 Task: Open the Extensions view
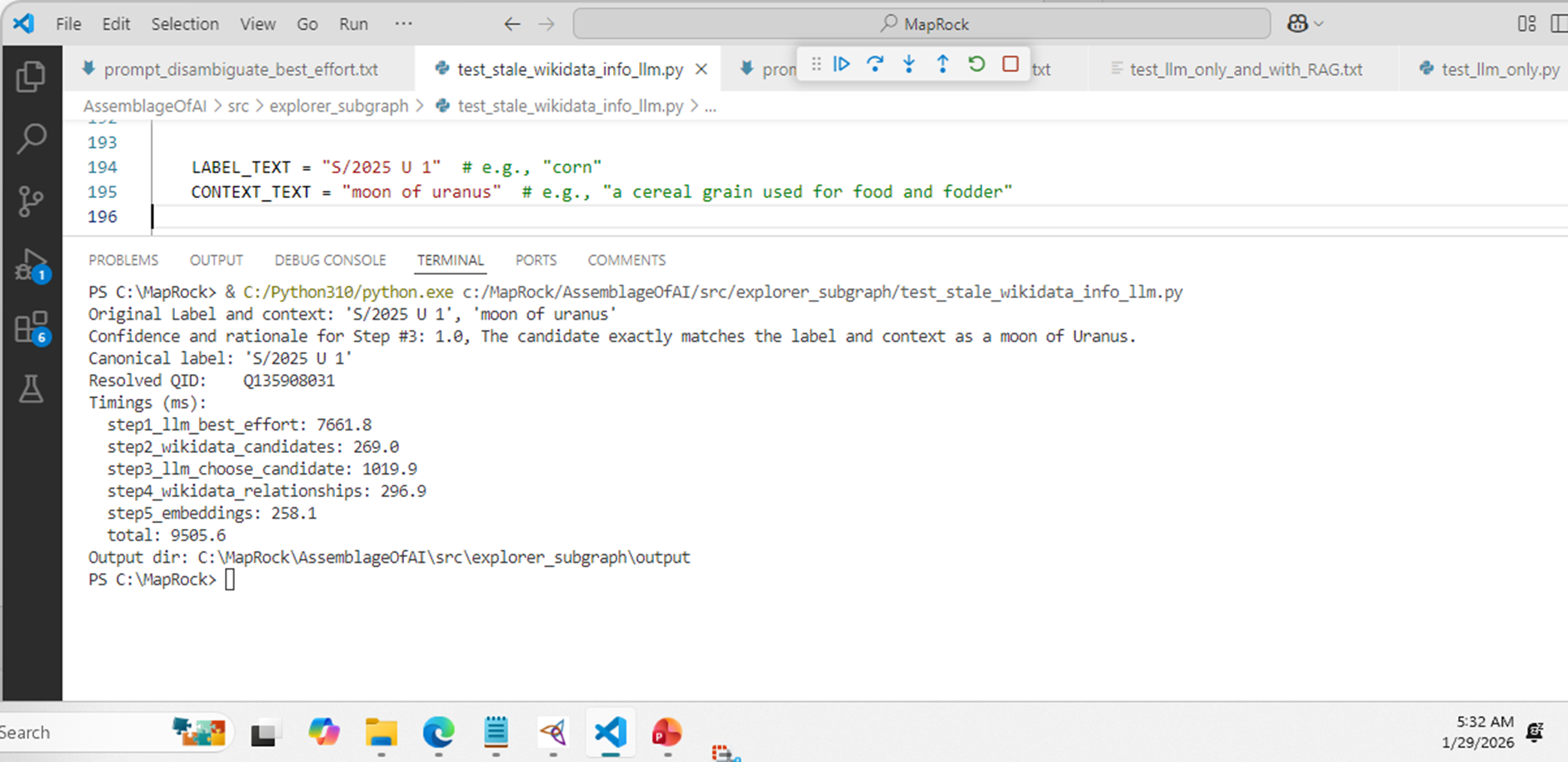31,327
